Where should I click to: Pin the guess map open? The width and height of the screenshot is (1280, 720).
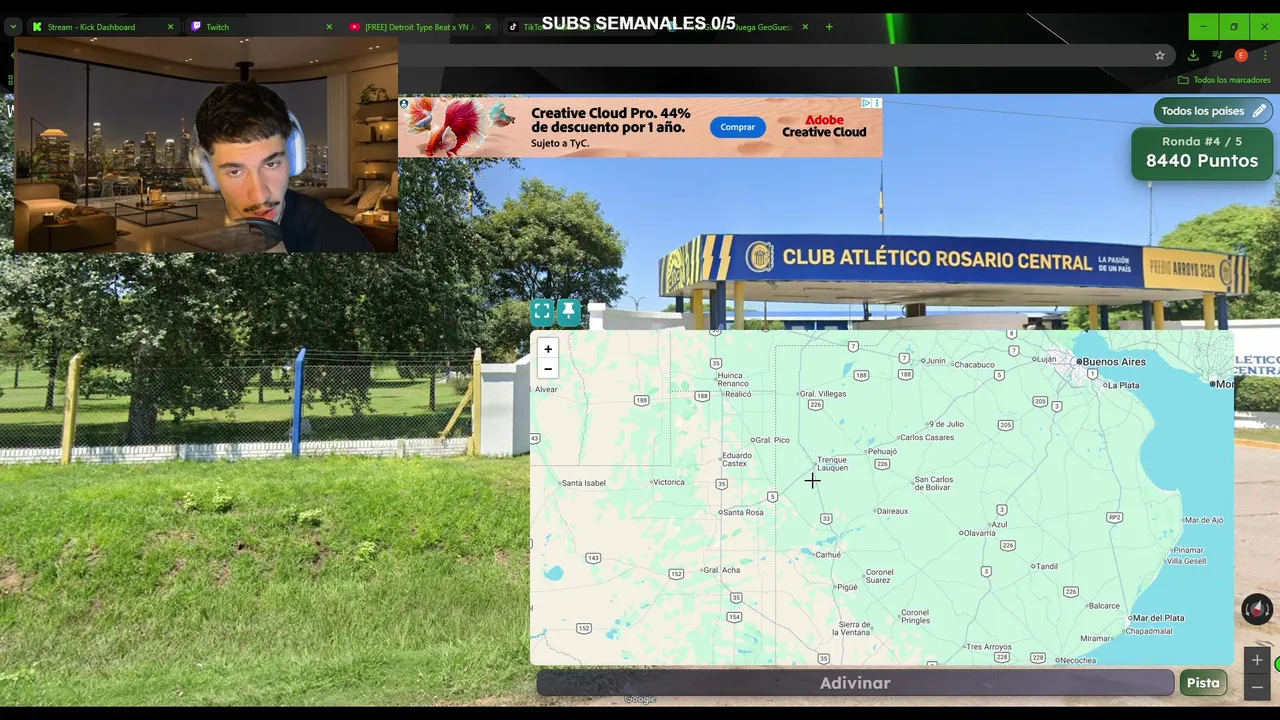tap(568, 312)
